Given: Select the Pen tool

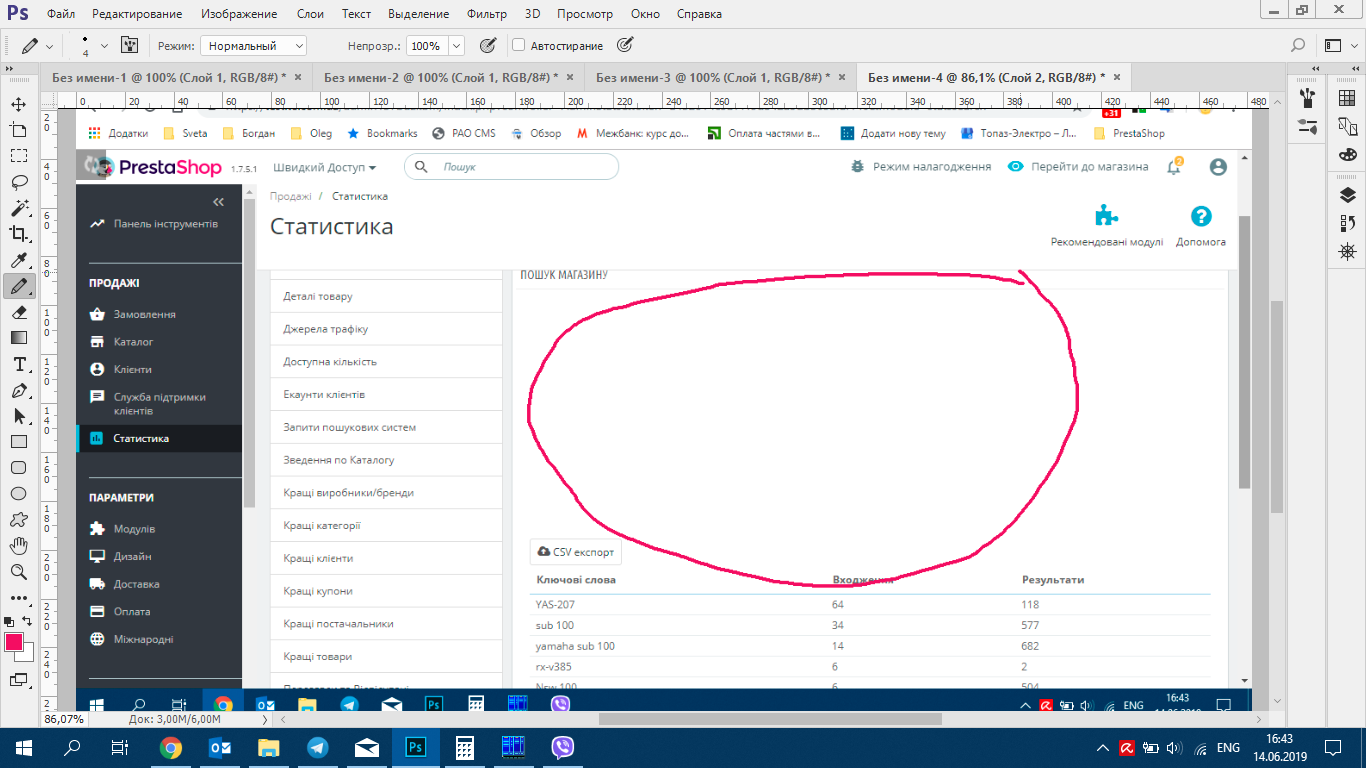Looking at the screenshot, I should click(18, 390).
